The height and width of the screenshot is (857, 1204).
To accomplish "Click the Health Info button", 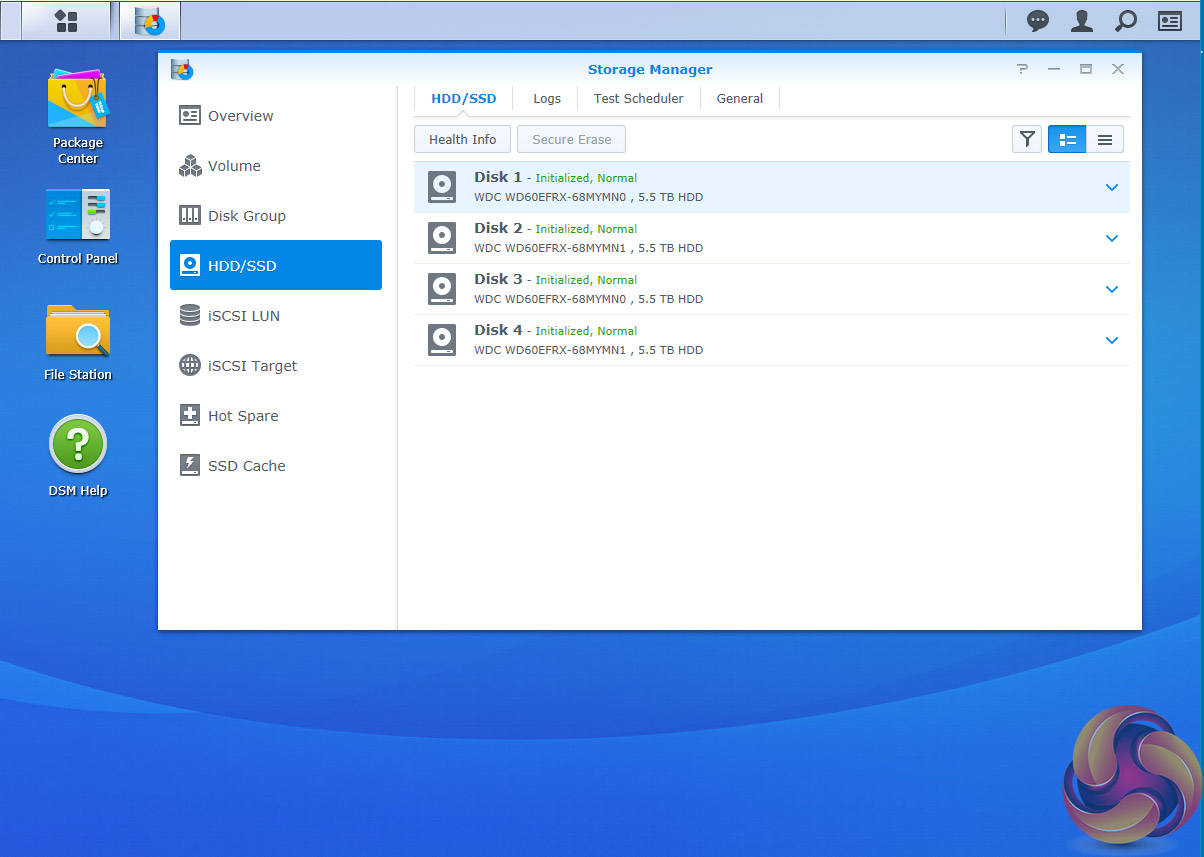I will tap(462, 140).
